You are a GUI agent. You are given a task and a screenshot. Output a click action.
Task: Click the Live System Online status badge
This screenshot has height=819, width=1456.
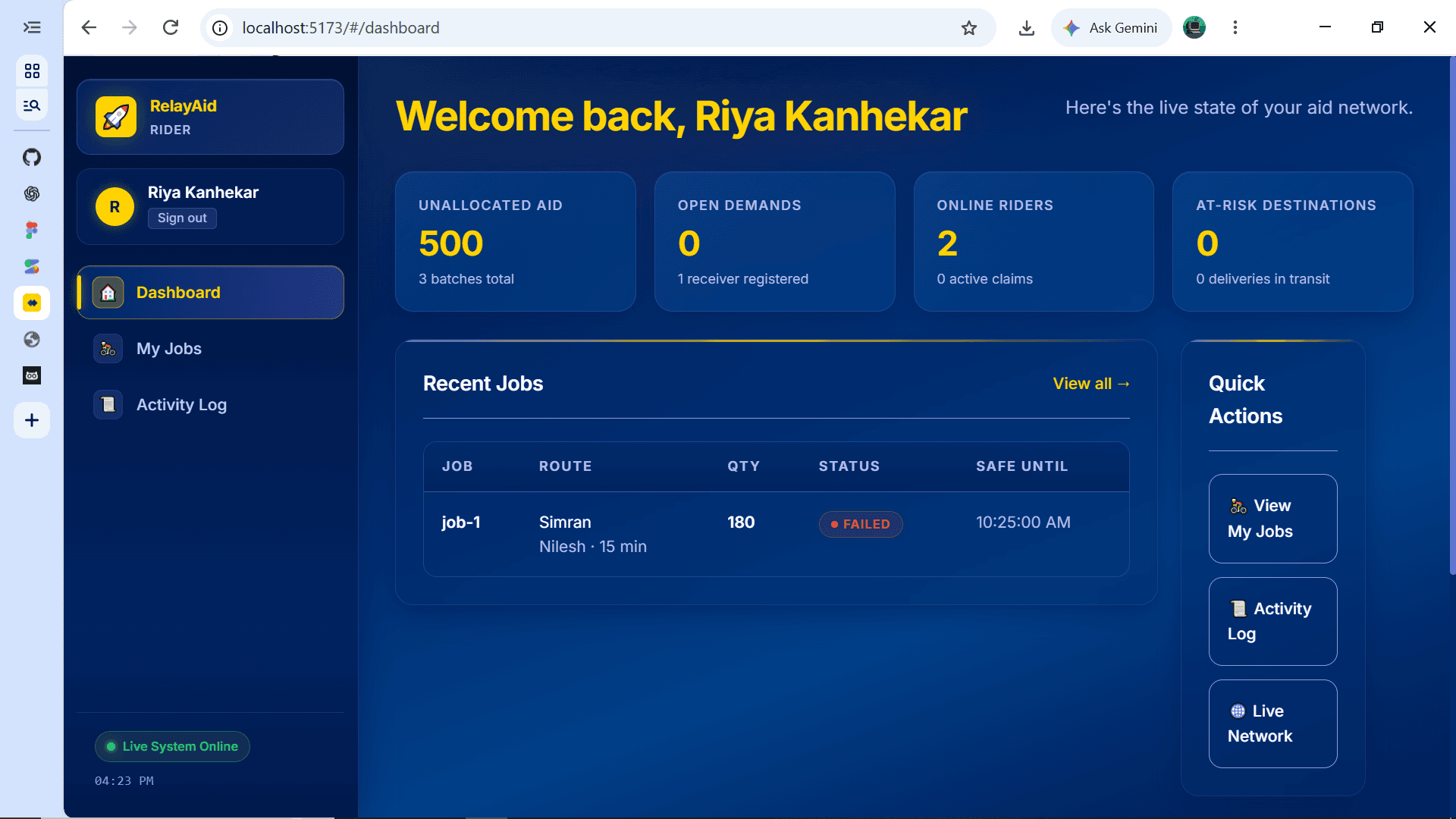172,747
